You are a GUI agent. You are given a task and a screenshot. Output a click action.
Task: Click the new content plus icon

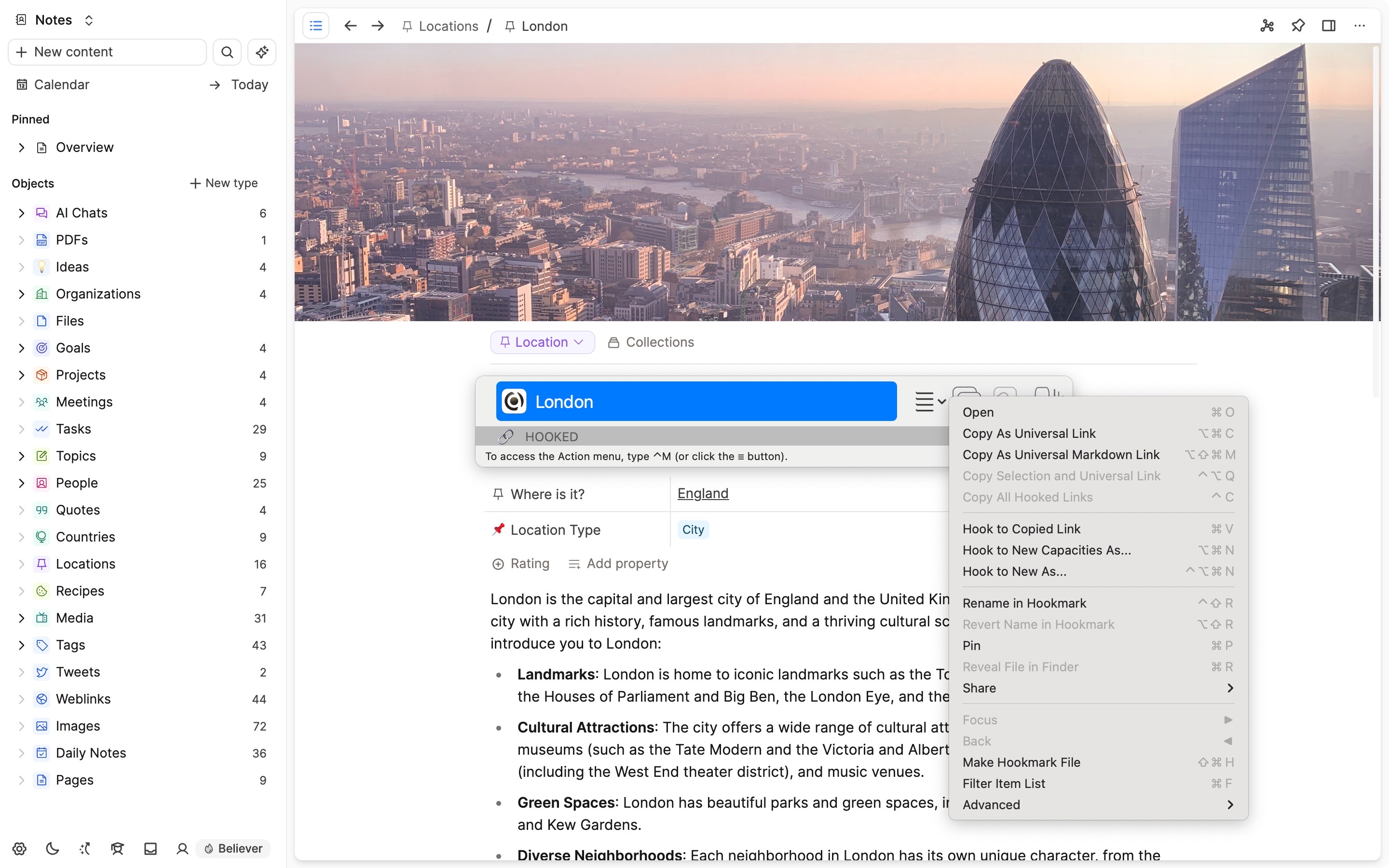22,51
